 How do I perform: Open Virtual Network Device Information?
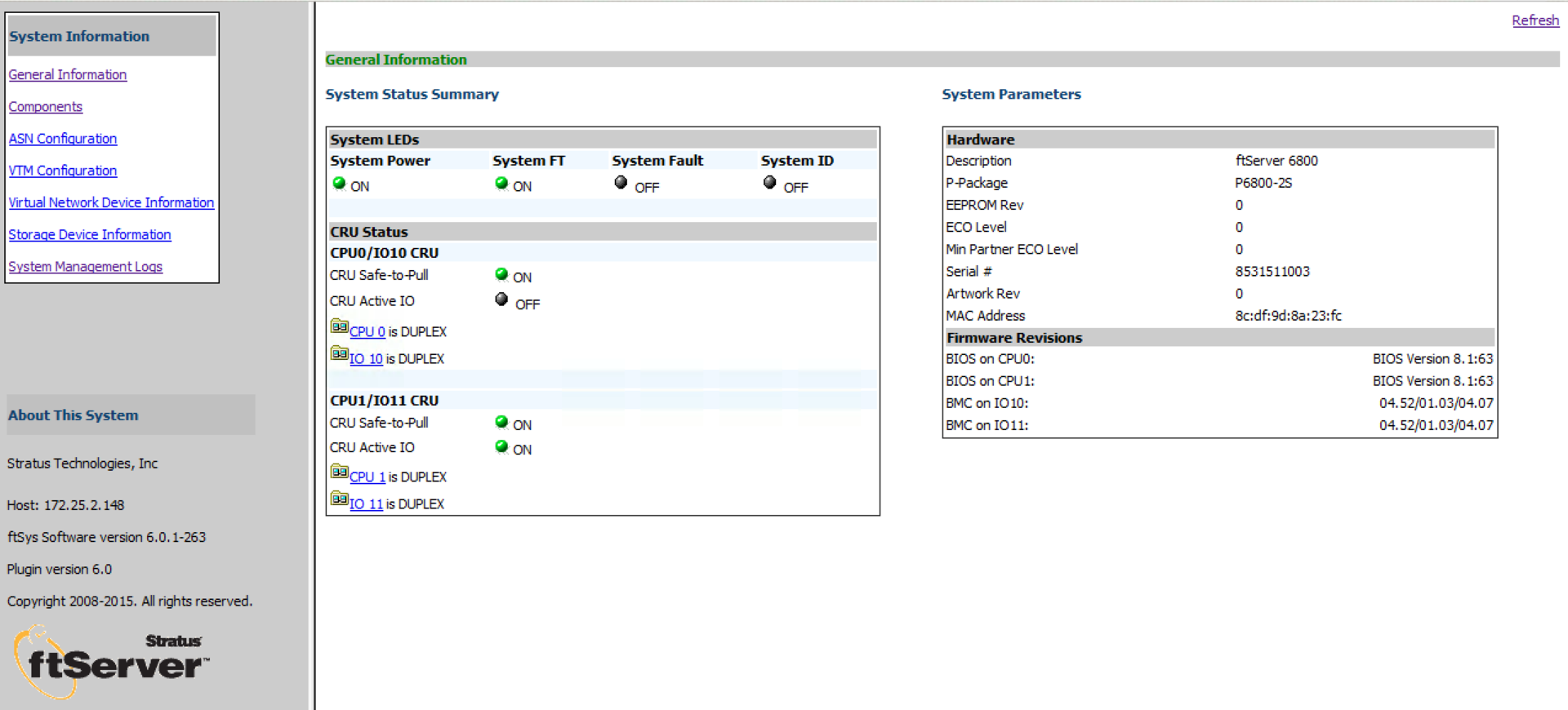click(111, 202)
